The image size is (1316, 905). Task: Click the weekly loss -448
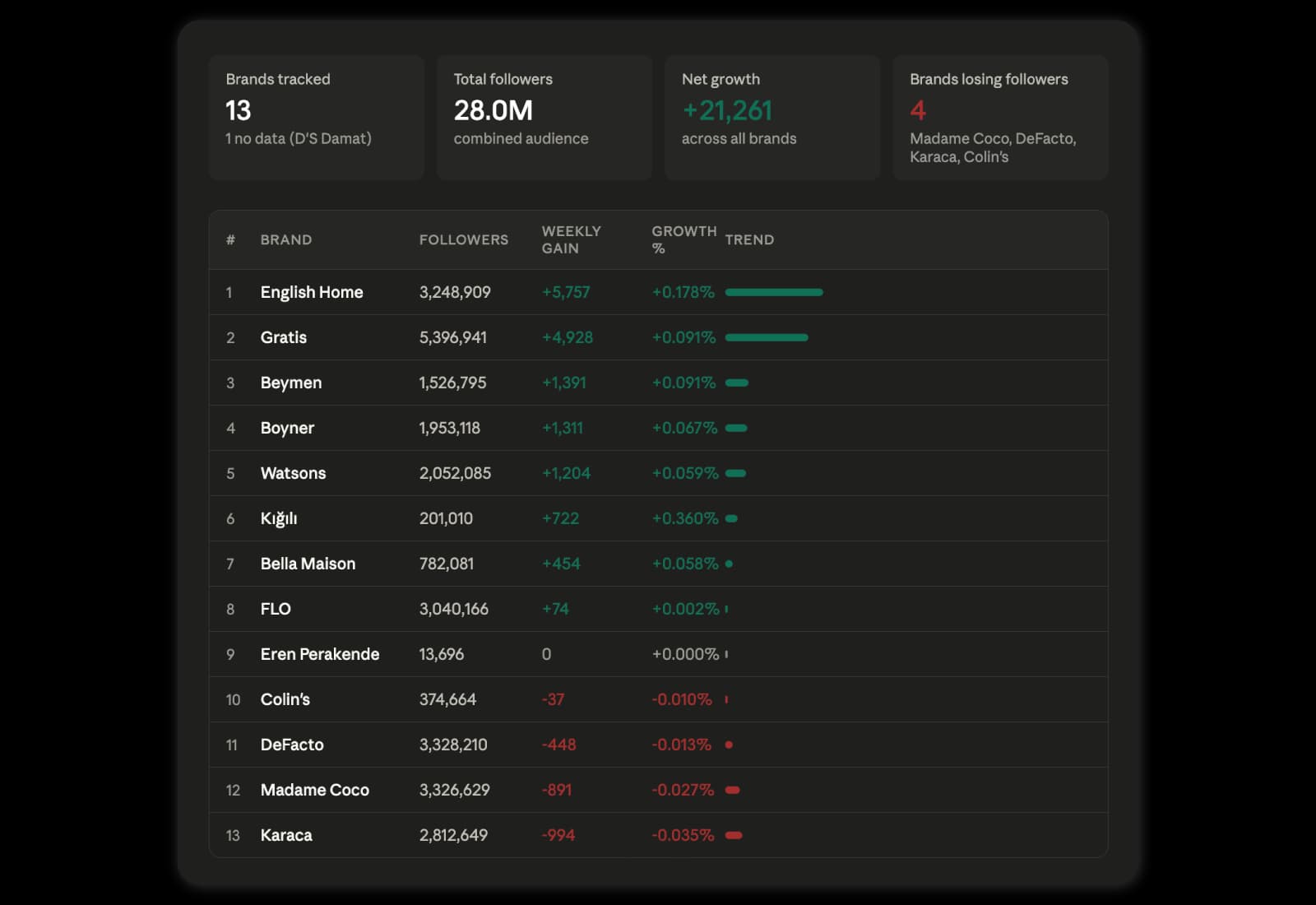(x=558, y=745)
